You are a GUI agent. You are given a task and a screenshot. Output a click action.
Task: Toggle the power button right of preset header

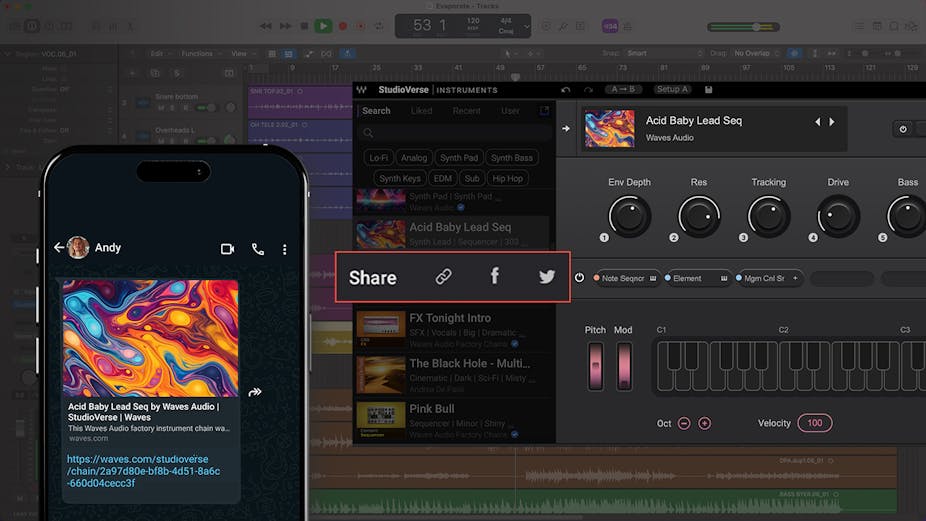coord(902,129)
